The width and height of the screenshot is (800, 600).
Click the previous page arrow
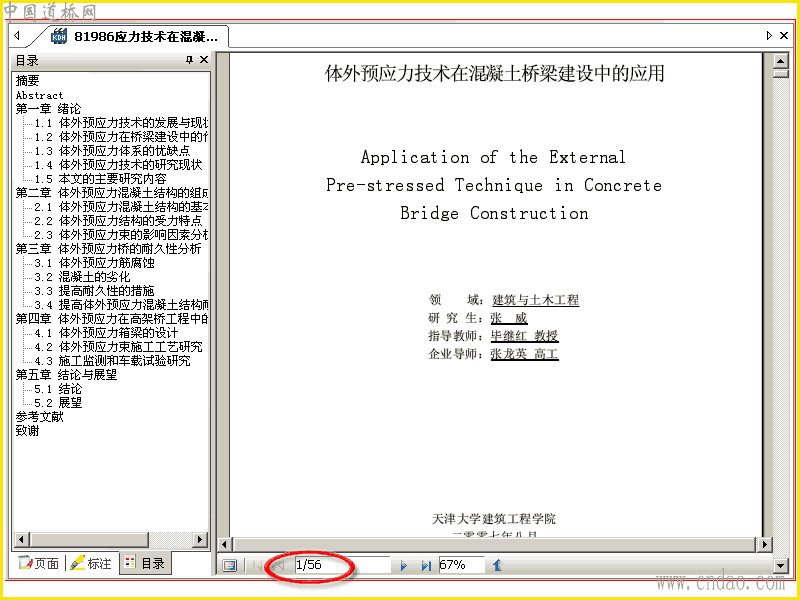279,565
